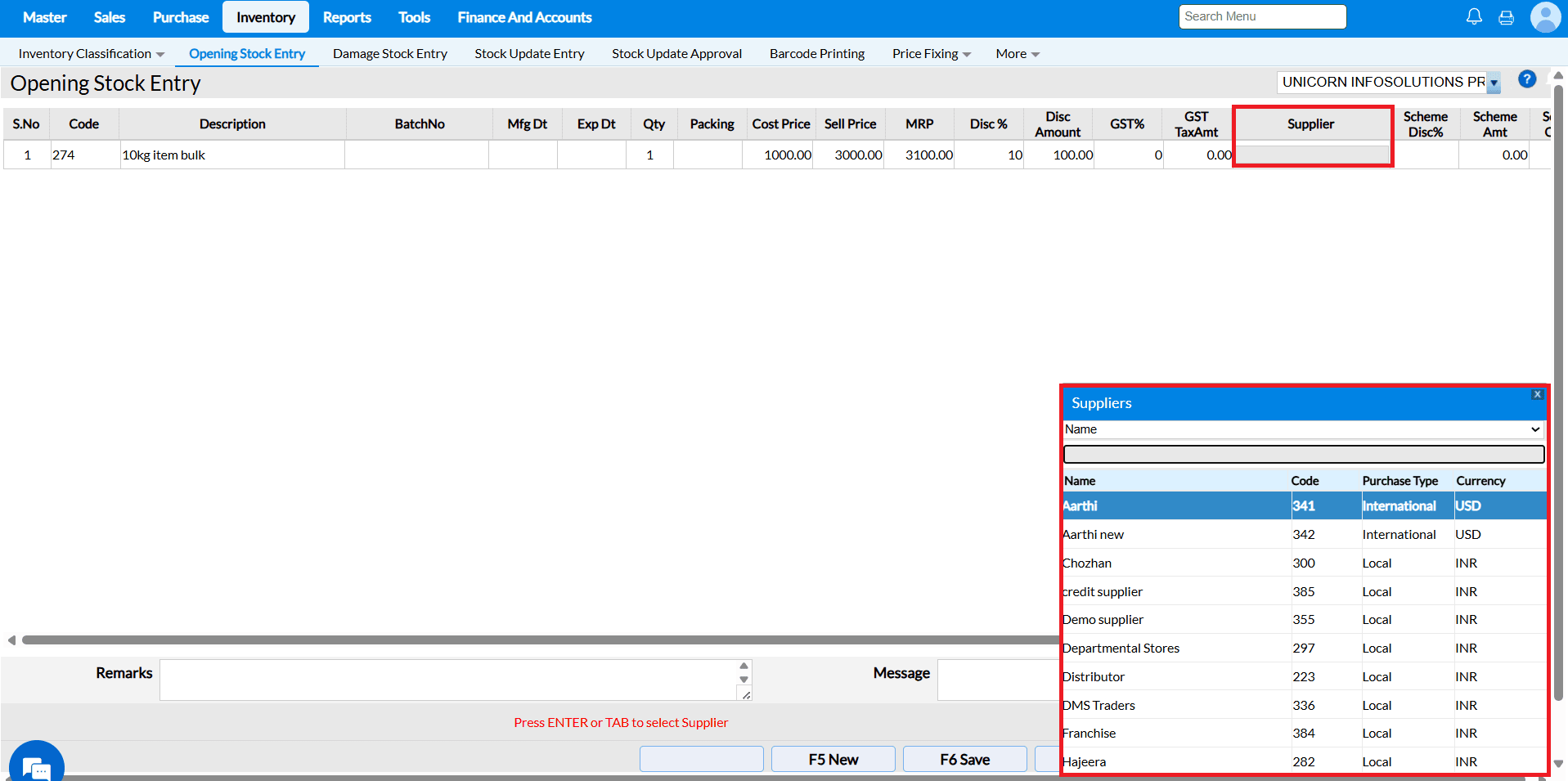The width and height of the screenshot is (1568, 781).
Task: Click the BatchNo column header
Action: [420, 124]
